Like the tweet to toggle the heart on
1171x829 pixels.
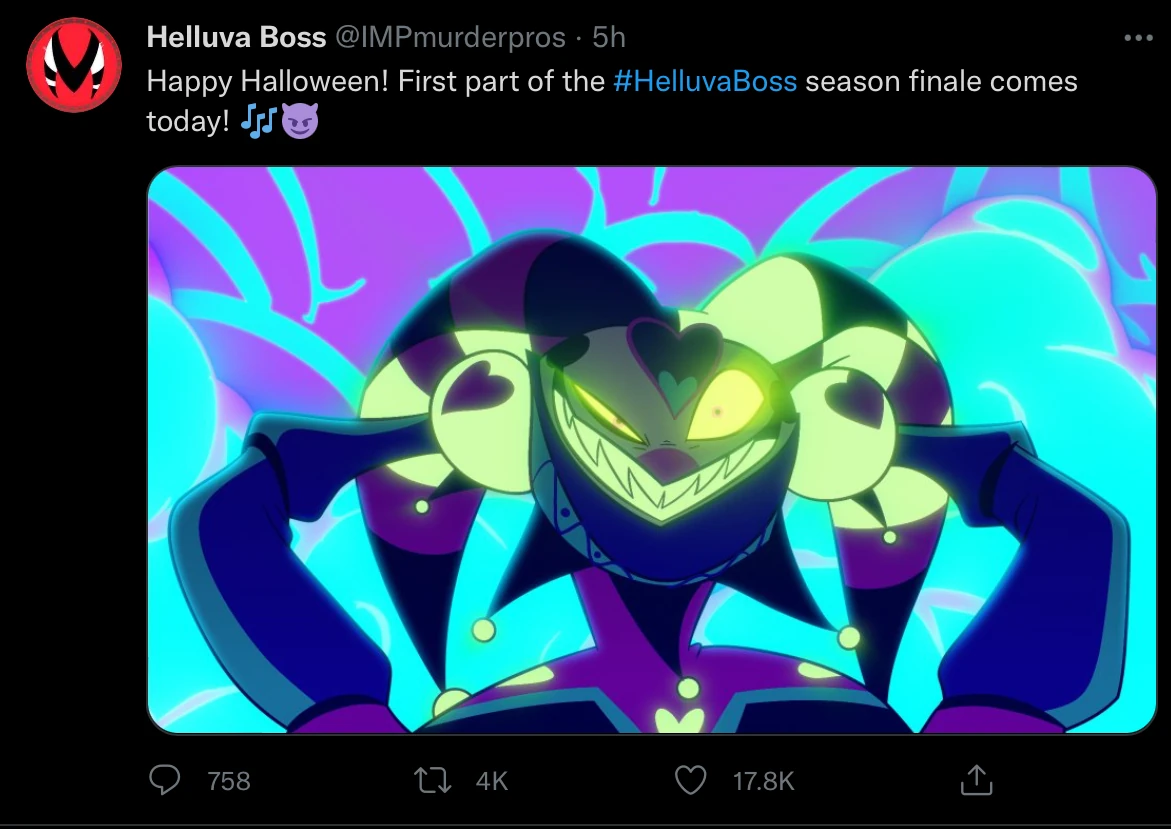point(691,781)
